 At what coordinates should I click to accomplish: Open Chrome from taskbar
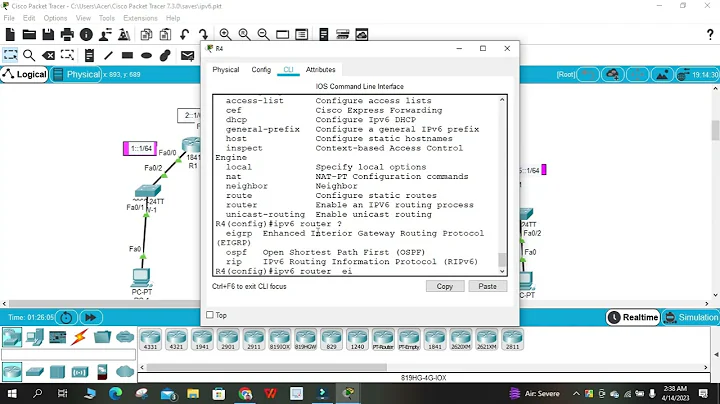pyautogui.click(x=246, y=393)
